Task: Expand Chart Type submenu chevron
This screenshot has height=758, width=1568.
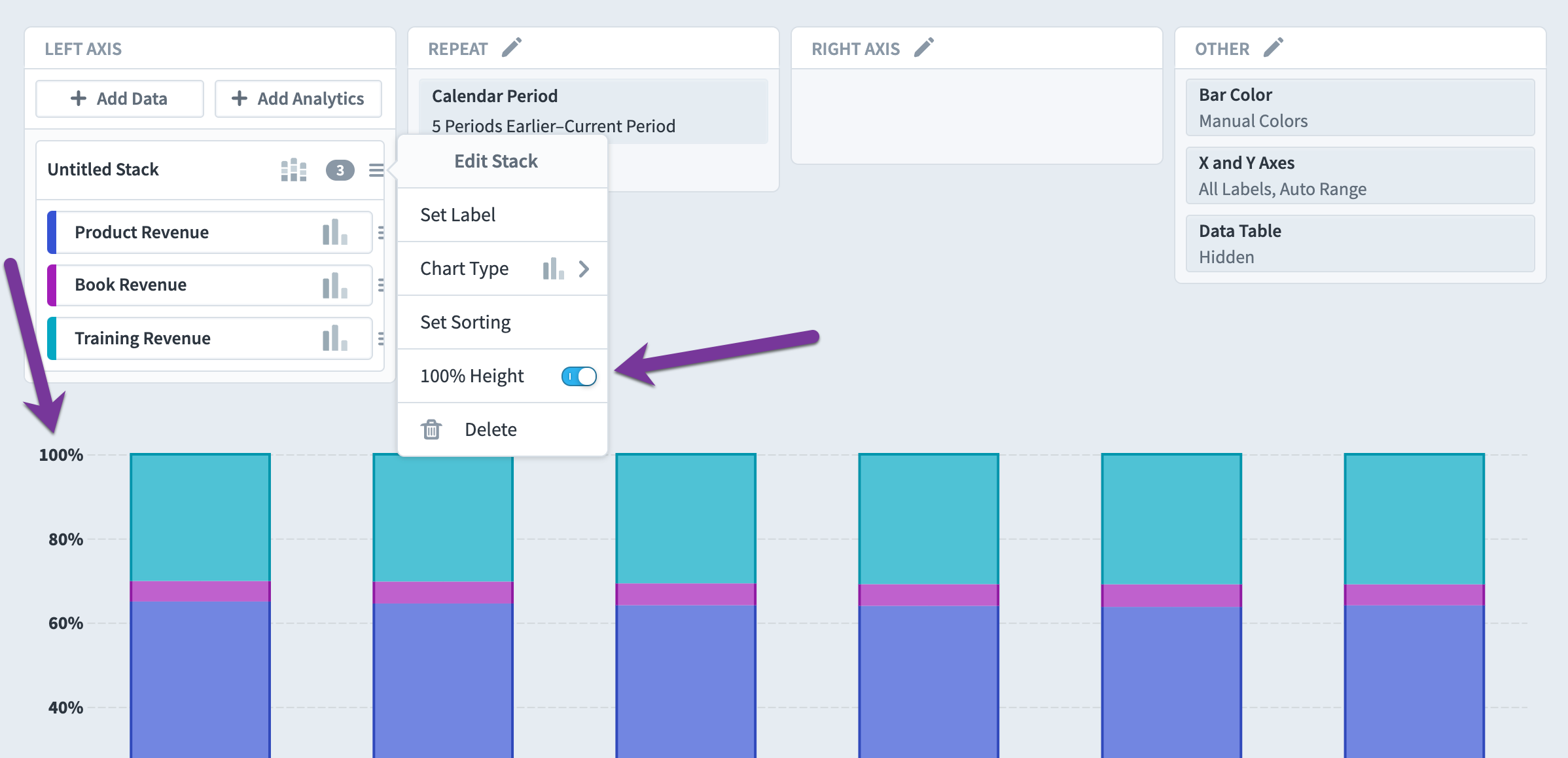Action: pos(584,269)
